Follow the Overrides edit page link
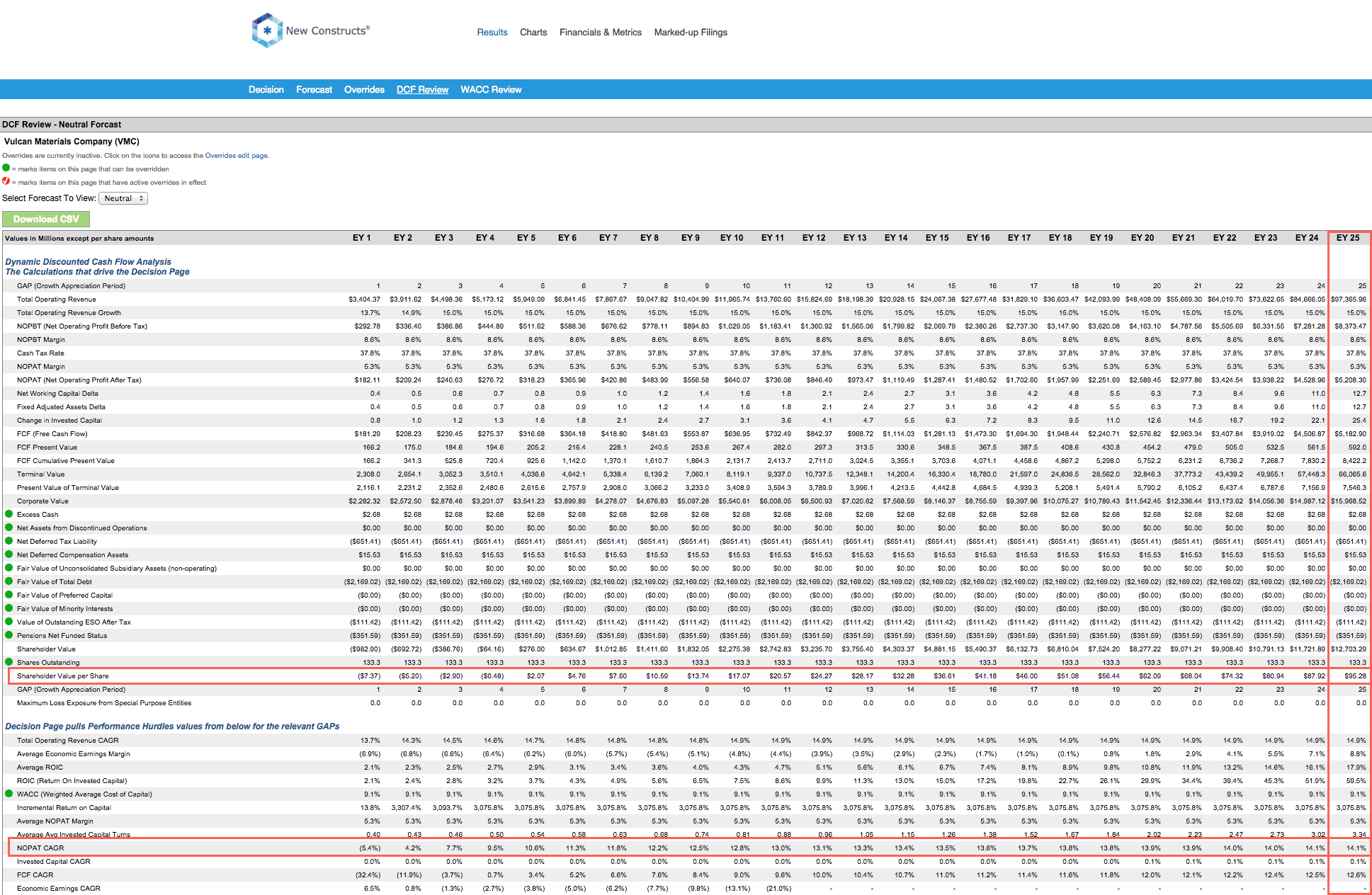 click(236, 156)
